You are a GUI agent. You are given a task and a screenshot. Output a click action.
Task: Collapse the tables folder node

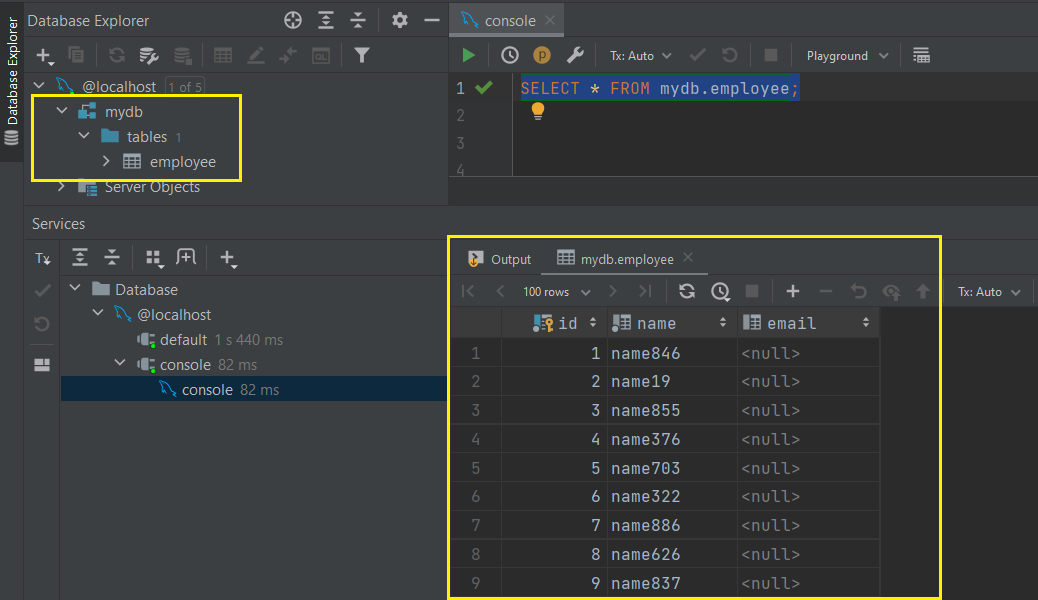click(84, 136)
